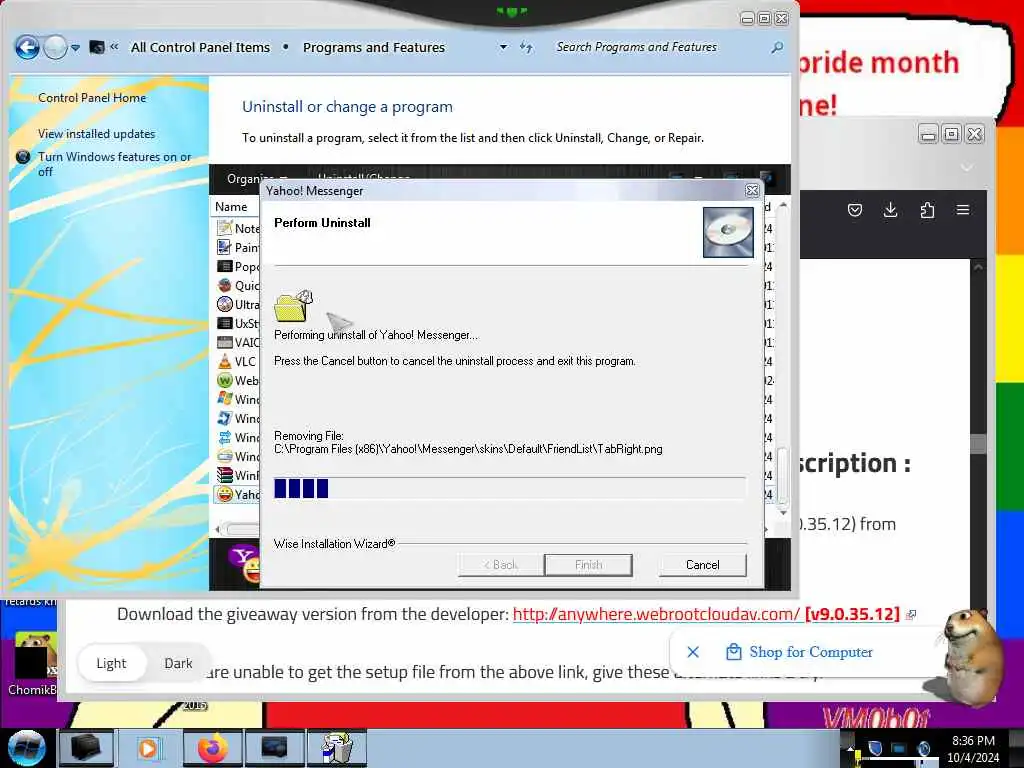Open the recent pages dropdown arrow
This screenshot has width=1024, height=768.
(76, 48)
